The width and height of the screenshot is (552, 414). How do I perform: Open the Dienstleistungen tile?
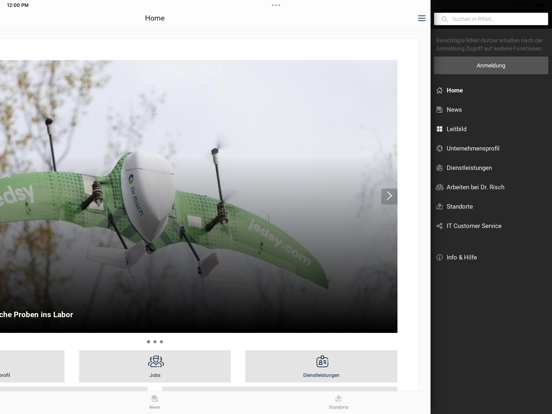[321, 366]
